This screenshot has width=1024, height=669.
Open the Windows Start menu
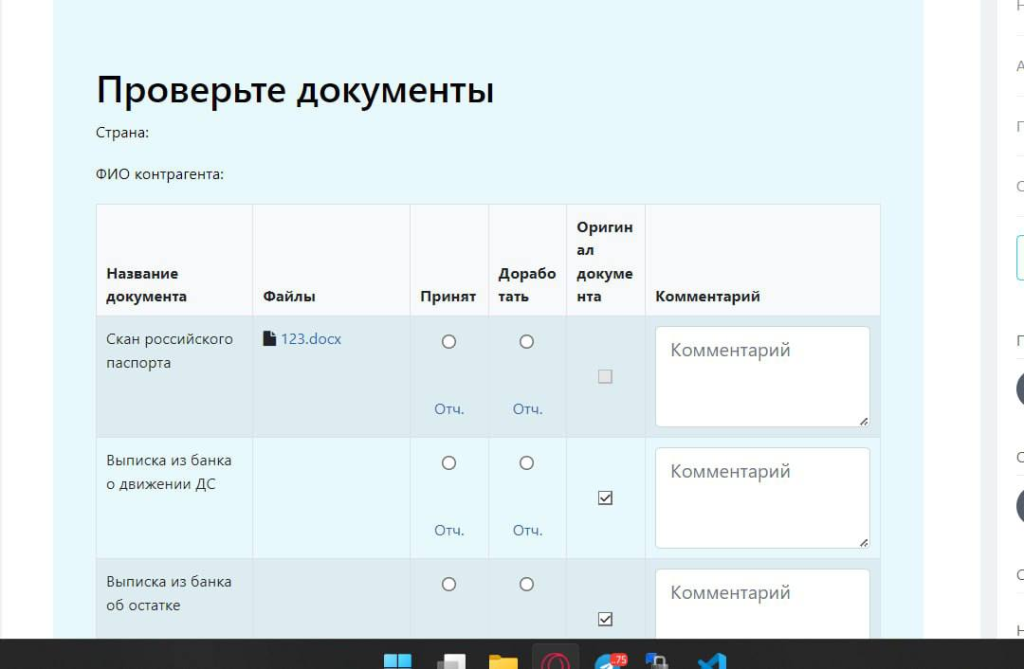(x=397, y=661)
